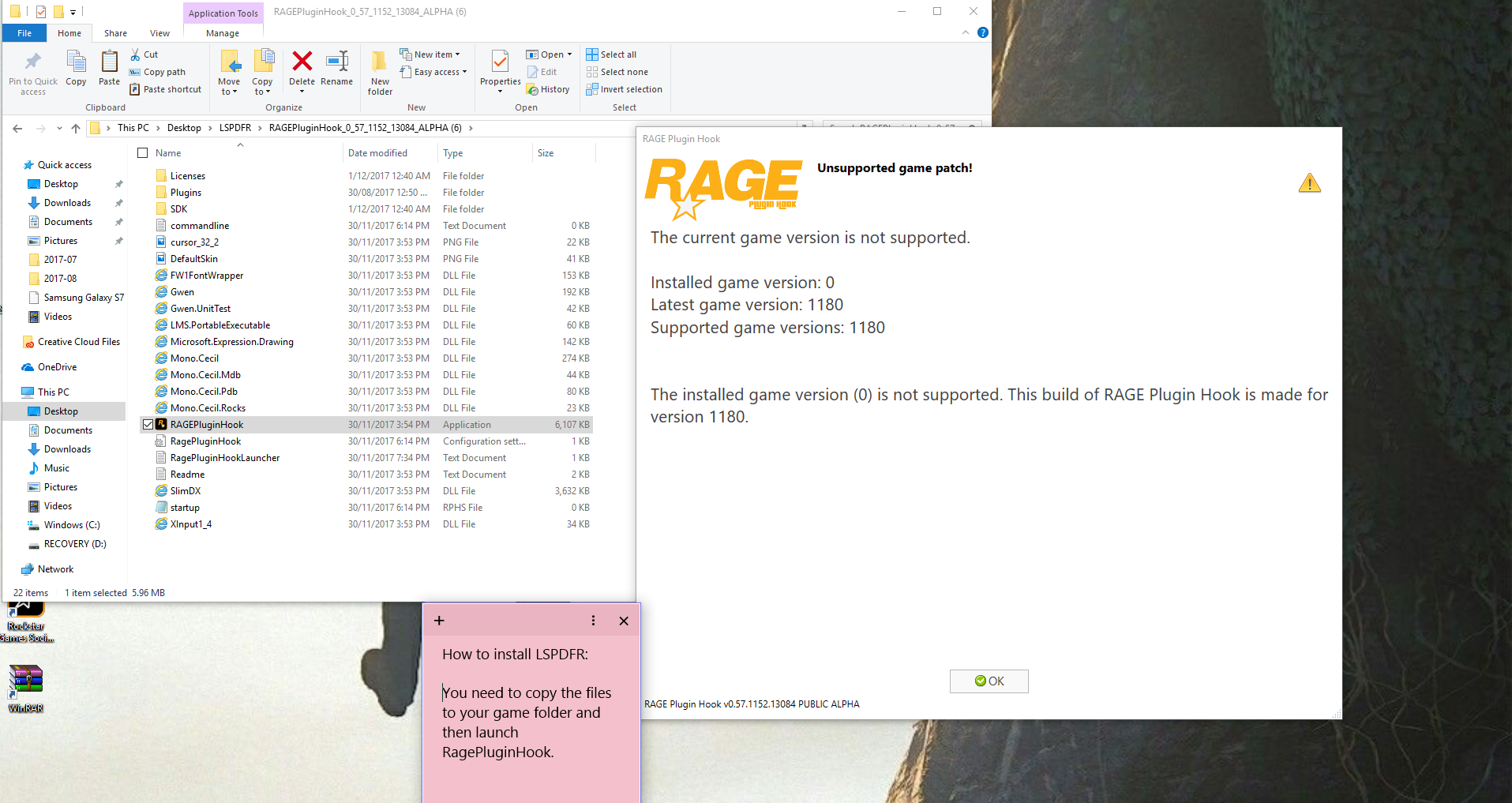Screen dimensions: 1512x803
Task: Collapse the ribbon with the chevron
Action: [x=966, y=32]
